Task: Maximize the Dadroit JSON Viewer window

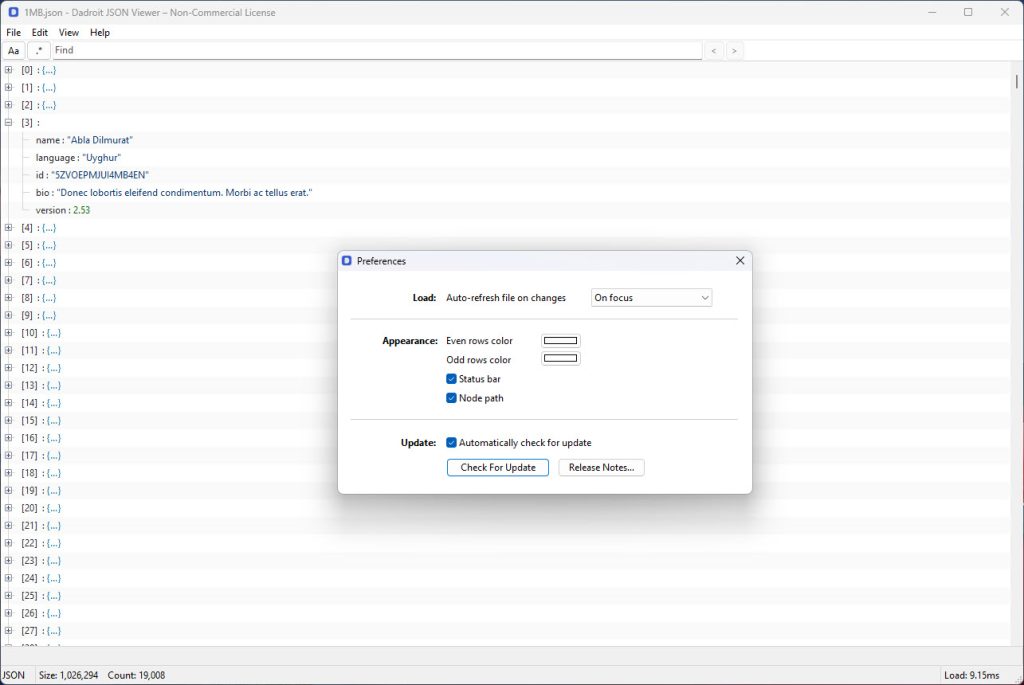Action: (x=968, y=12)
